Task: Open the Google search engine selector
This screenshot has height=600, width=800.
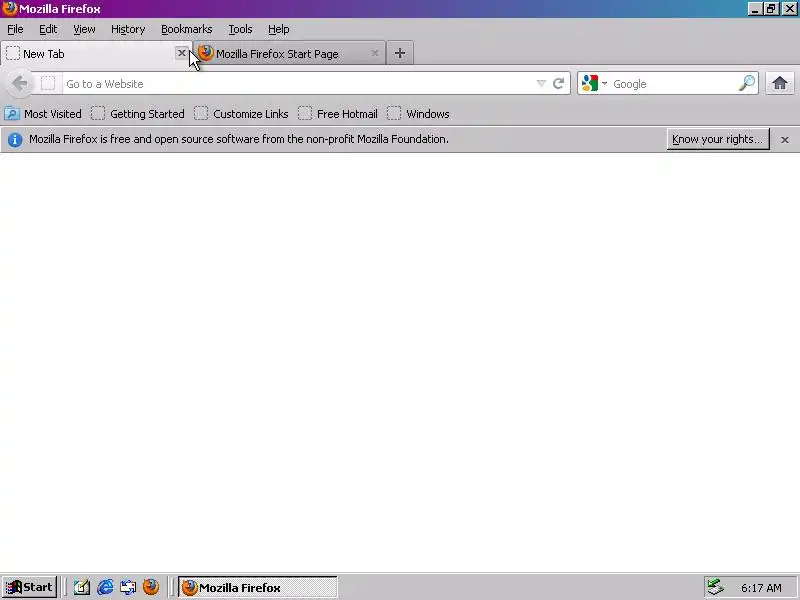Action: 594,83
